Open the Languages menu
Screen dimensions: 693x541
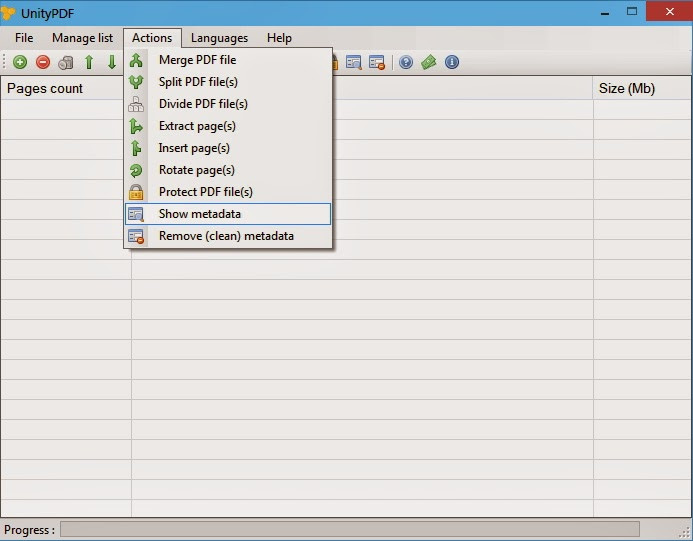point(219,38)
